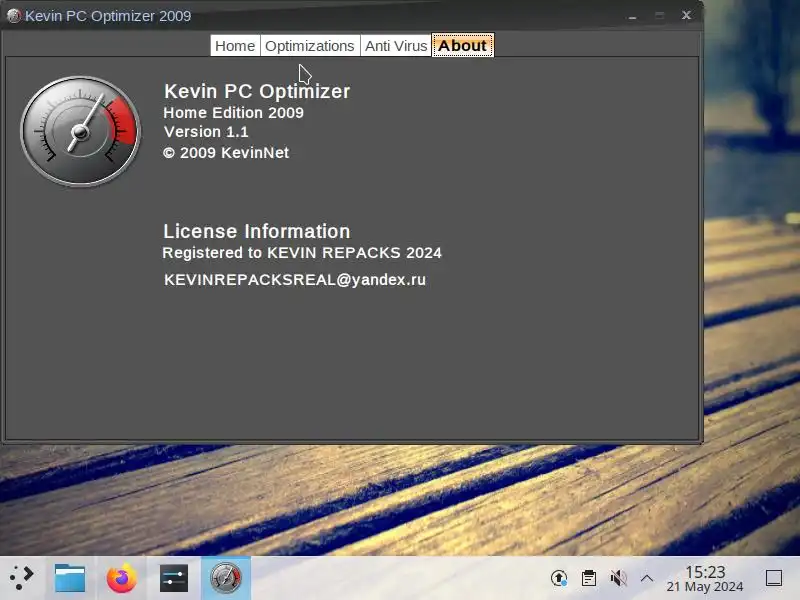
Task: Click the 'Kevin PC Optimizer' heading
Action: tap(257, 91)
